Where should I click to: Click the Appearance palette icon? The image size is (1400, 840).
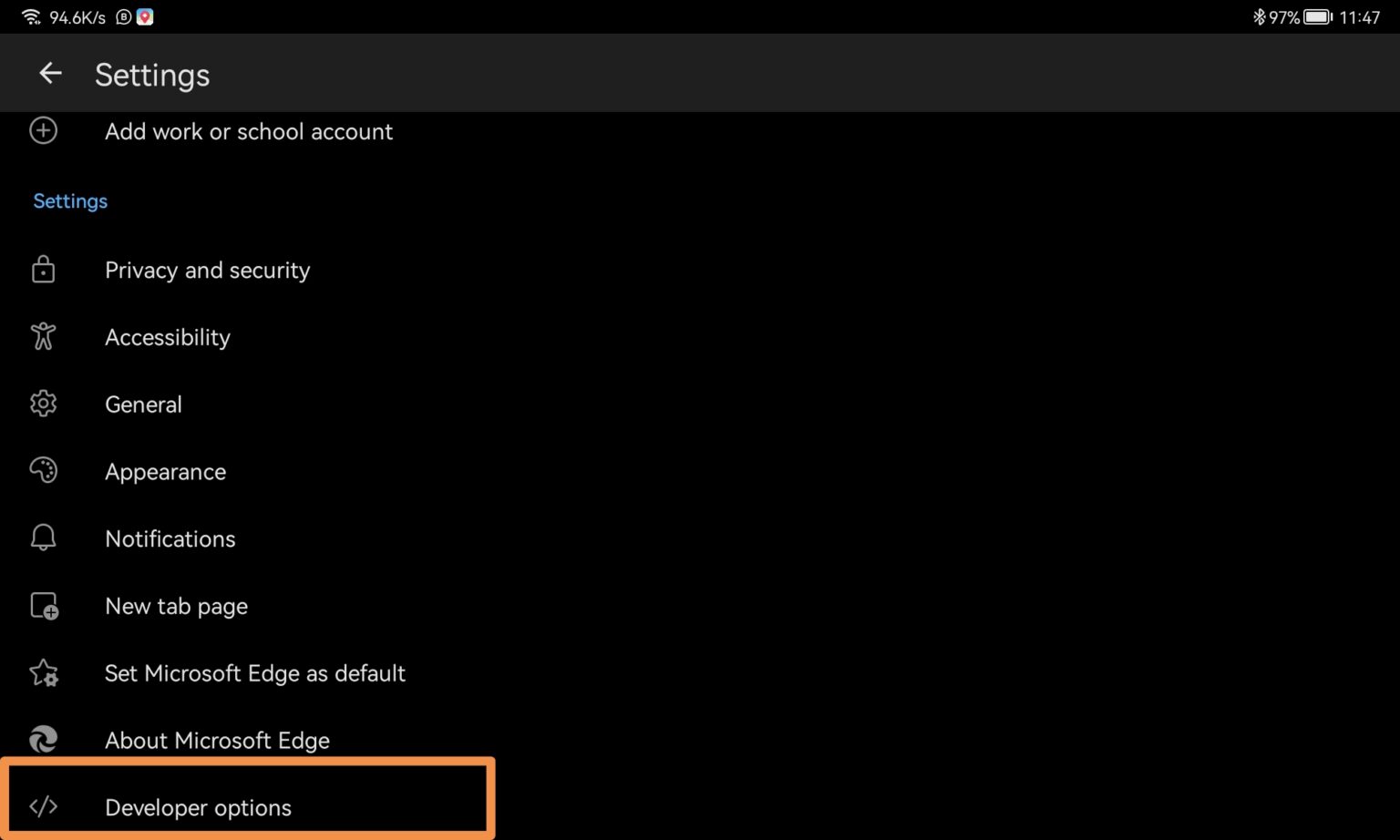pos(43,471)
